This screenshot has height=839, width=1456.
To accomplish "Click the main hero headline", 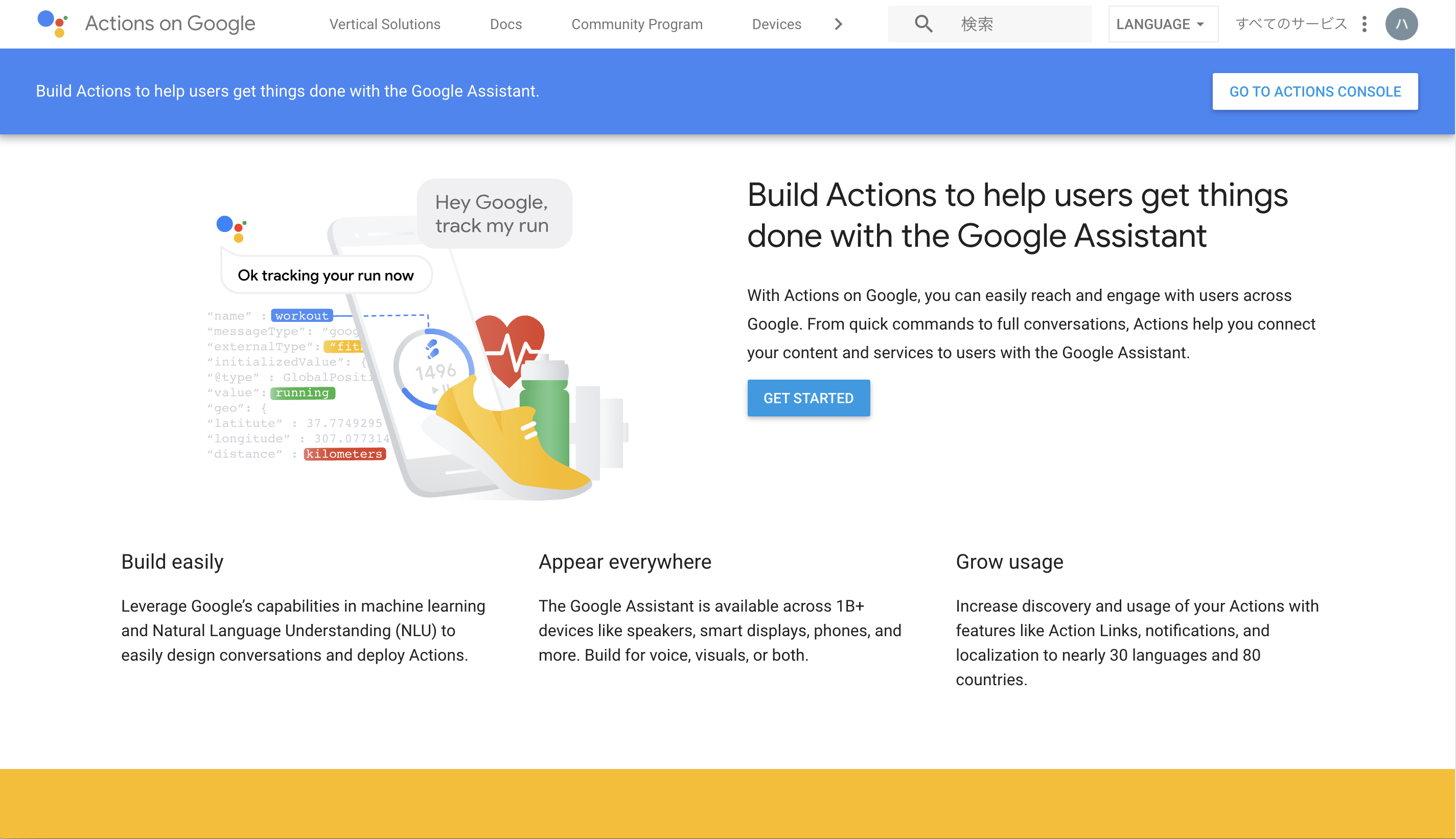I will 1017,215.
